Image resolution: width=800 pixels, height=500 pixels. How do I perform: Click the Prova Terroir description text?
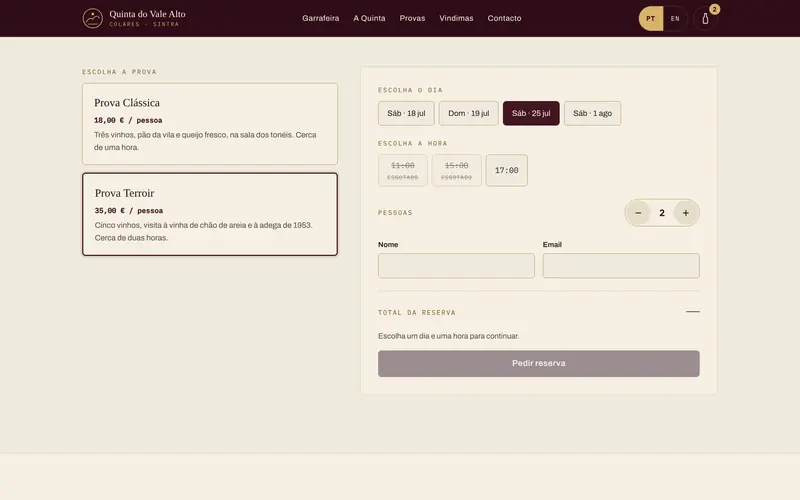(204, 232)
